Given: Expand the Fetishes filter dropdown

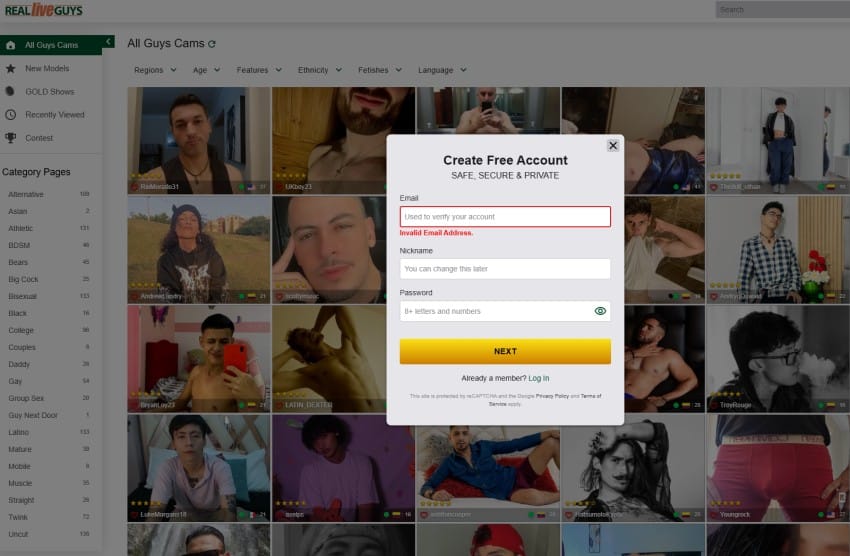Looking at the screenshot, I should tap(380, 70).
